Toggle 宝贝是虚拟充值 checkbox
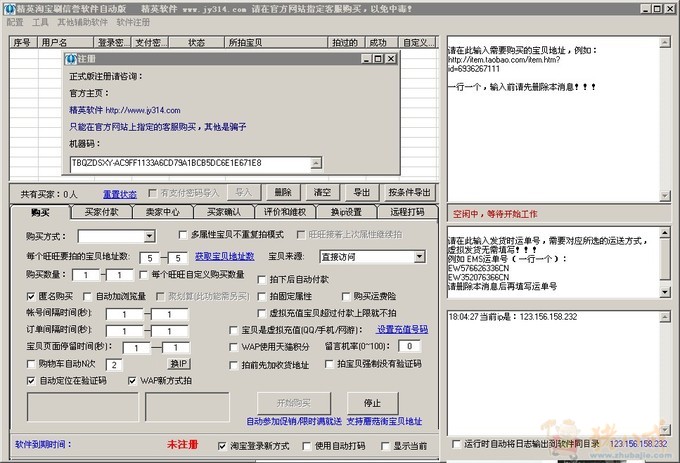 coord(233,330)
